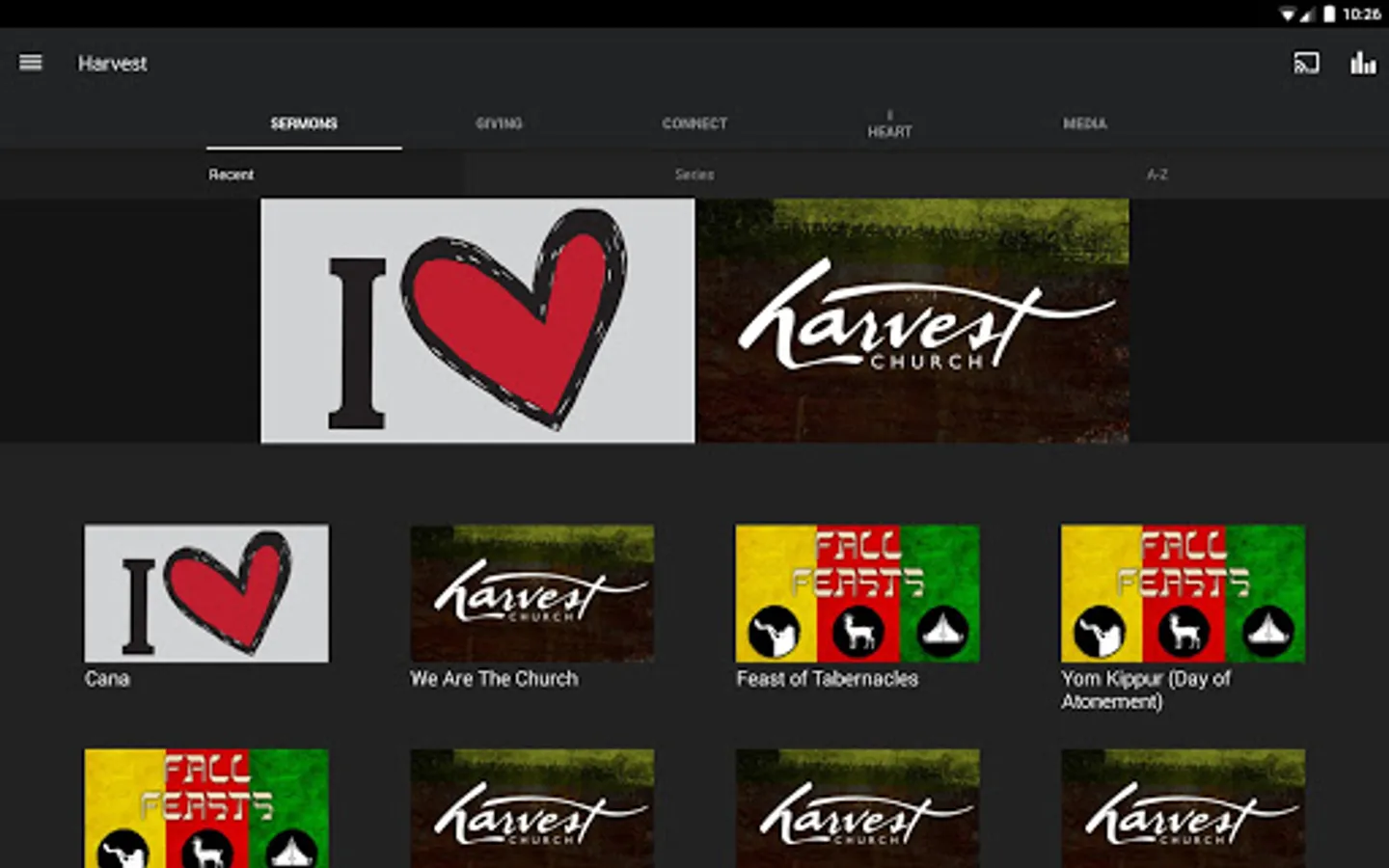
Task: Switch to the Connect tab
Action: click(x=694, y=123)
